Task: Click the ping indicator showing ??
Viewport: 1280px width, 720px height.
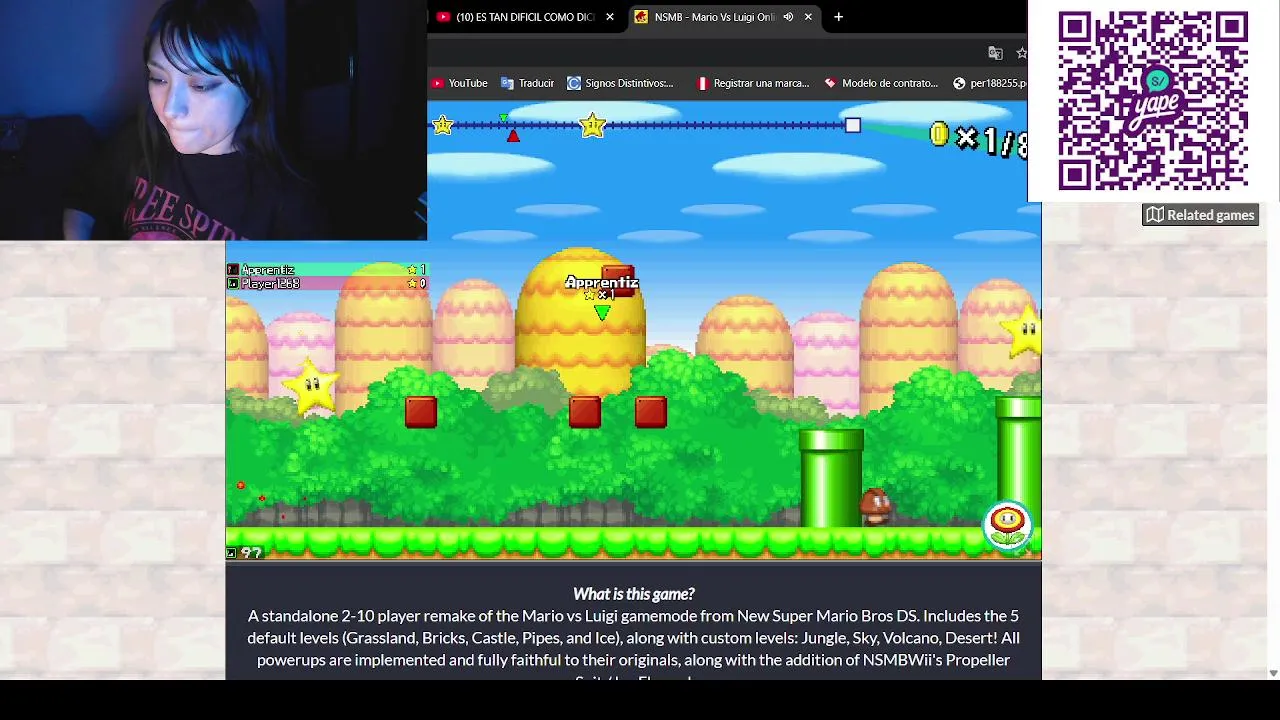Action: coord(245,553)
